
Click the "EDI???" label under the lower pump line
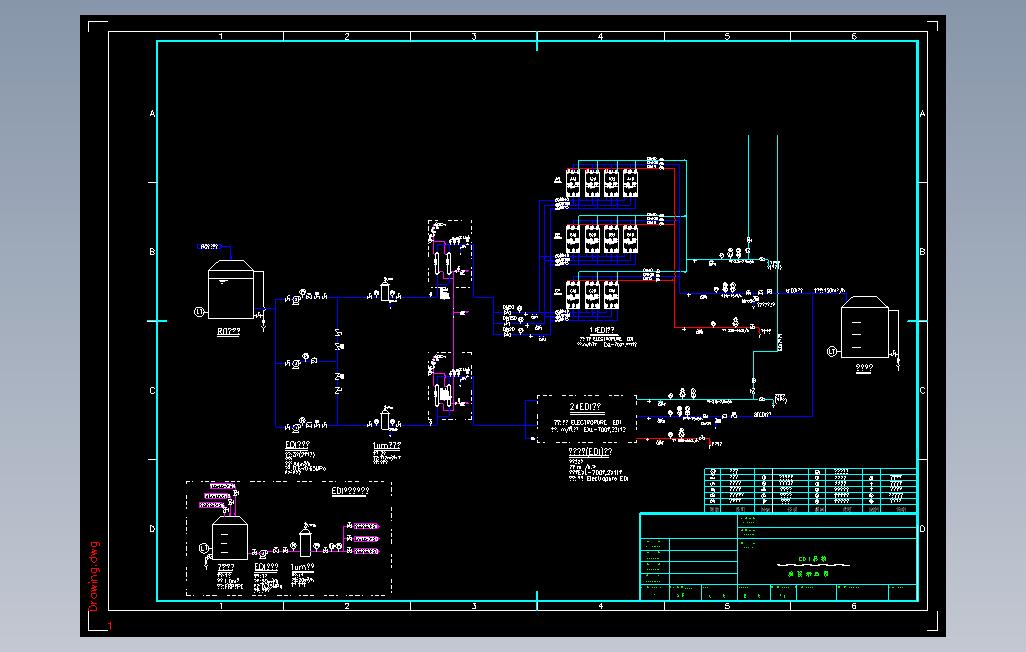[298, 445]
